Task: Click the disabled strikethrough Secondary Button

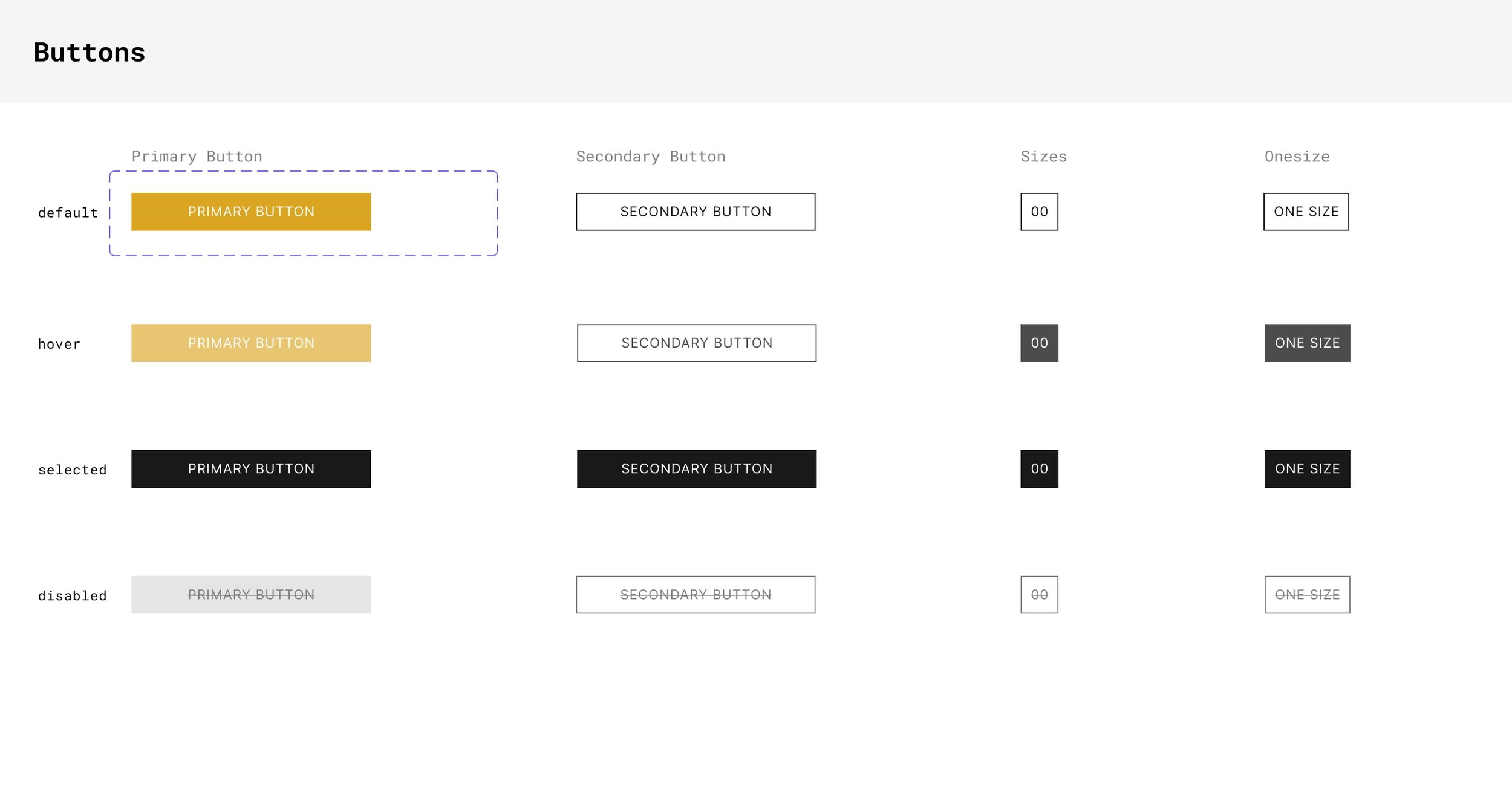Action: [x=696, y=594]
